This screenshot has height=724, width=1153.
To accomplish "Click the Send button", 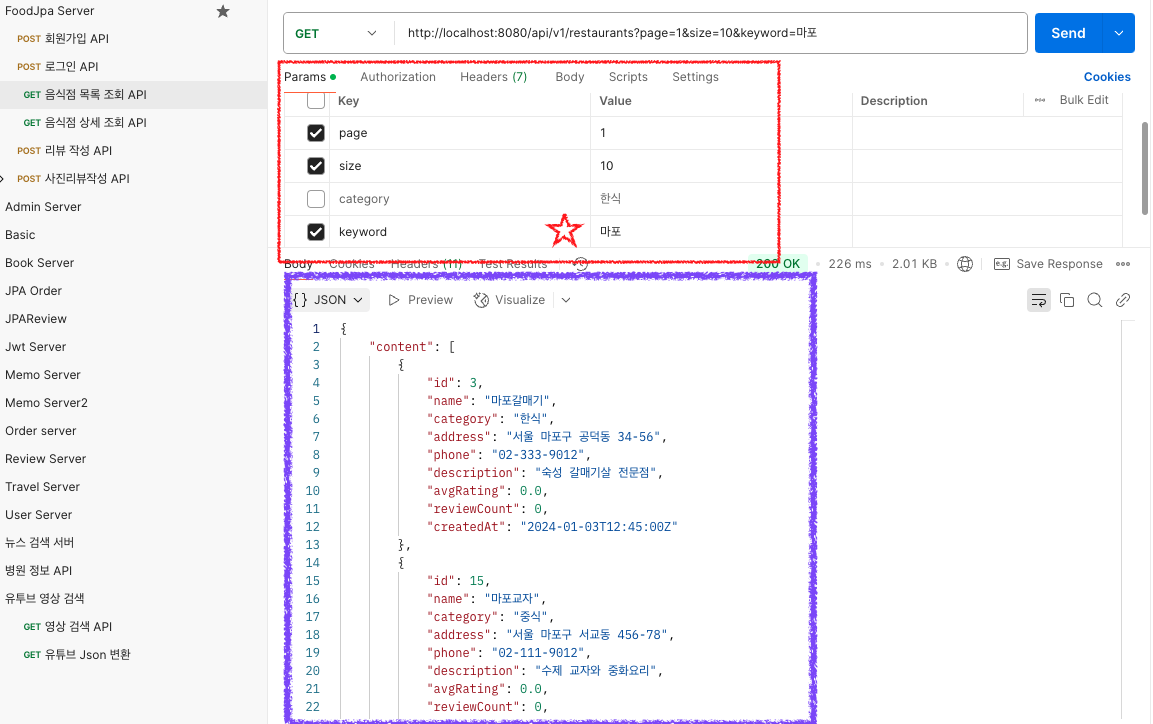I will click(x=1068, y=33).
